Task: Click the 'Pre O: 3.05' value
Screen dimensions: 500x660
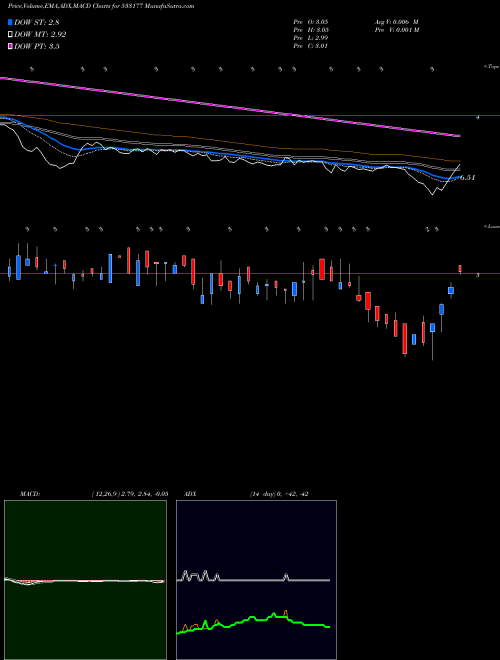Action: point(311,22)
